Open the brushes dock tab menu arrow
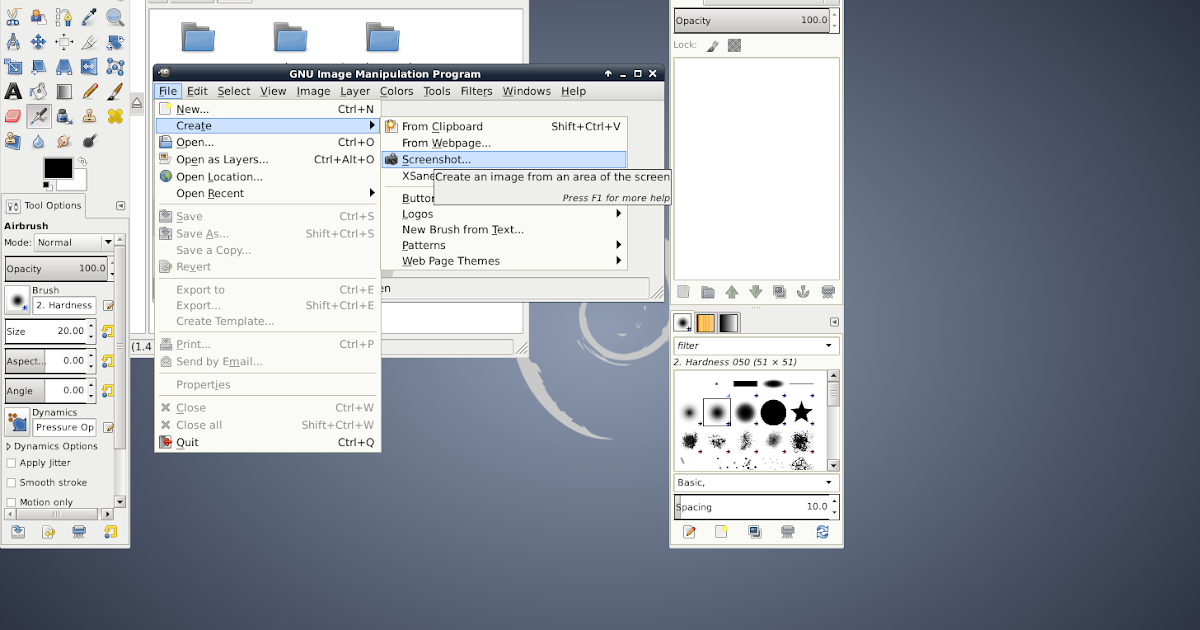The width and height of the screenshot is (1200, 630). [834, 322]
